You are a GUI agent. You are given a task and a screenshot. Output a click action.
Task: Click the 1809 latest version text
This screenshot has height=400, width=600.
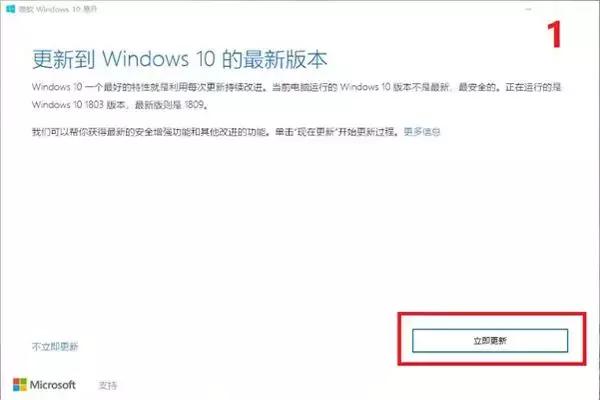194,104
